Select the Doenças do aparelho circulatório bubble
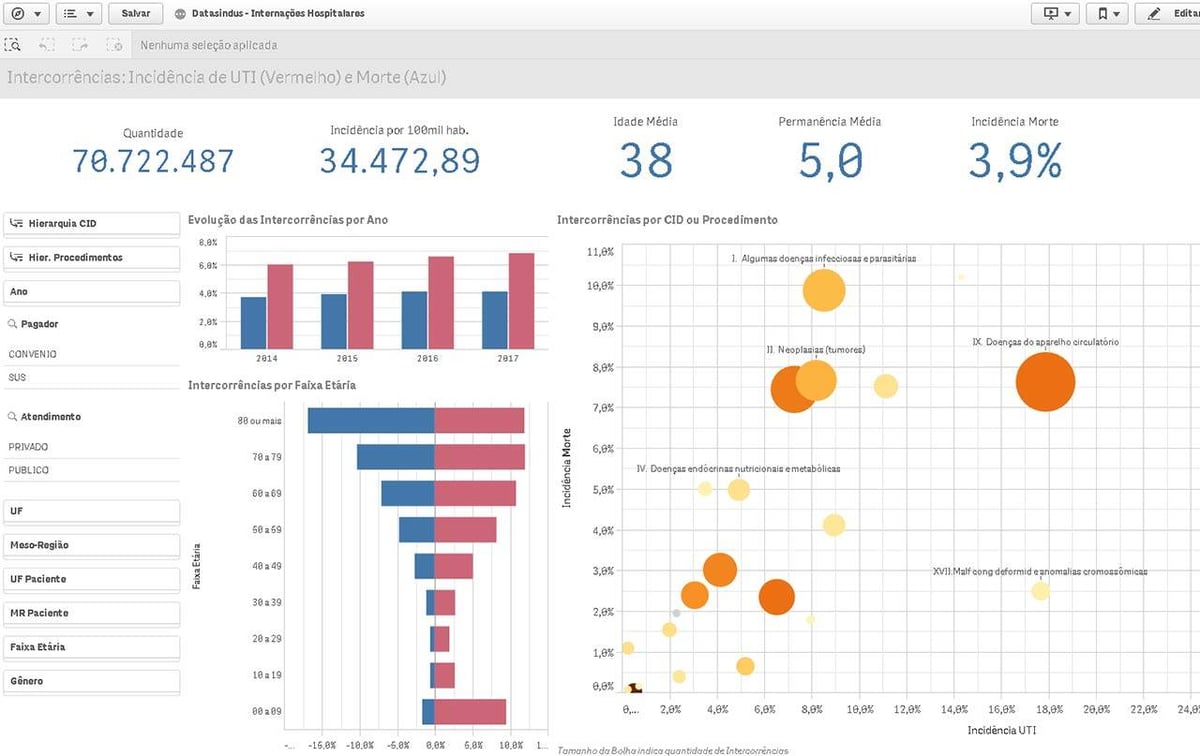Screen dimensions: 1200x756 tap(1045, 382)
